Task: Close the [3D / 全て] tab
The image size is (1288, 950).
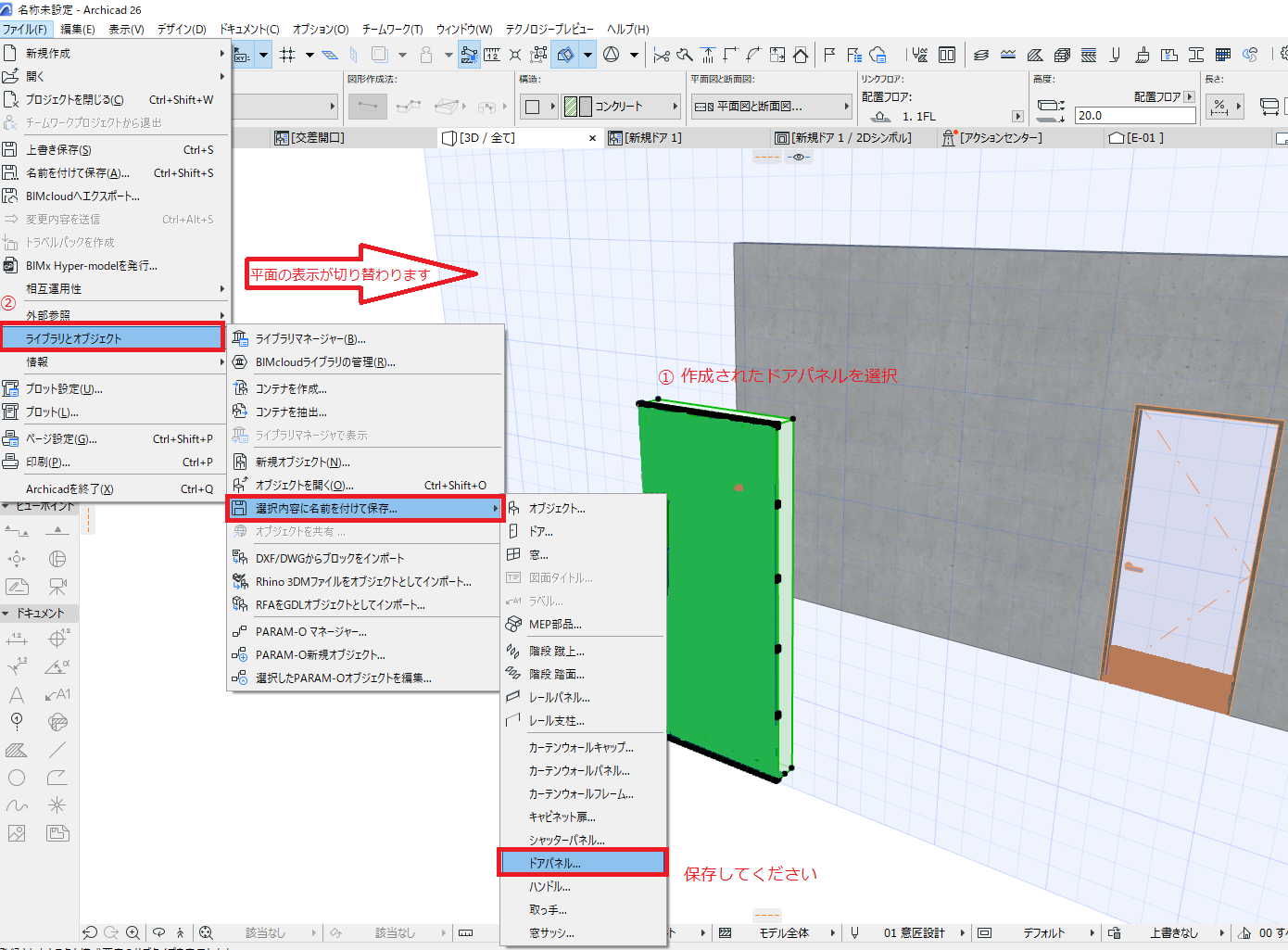Action: tap(593, 138)
